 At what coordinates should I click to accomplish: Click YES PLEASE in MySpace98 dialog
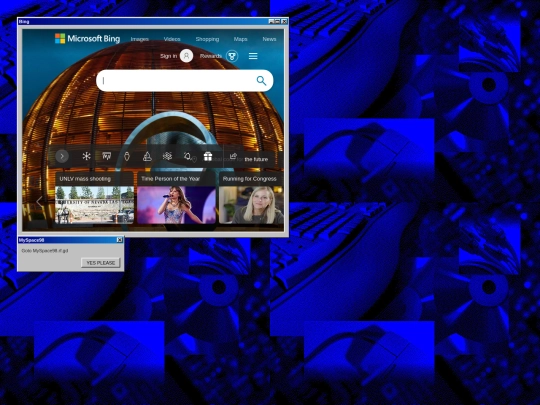click(x=101, y=263)
